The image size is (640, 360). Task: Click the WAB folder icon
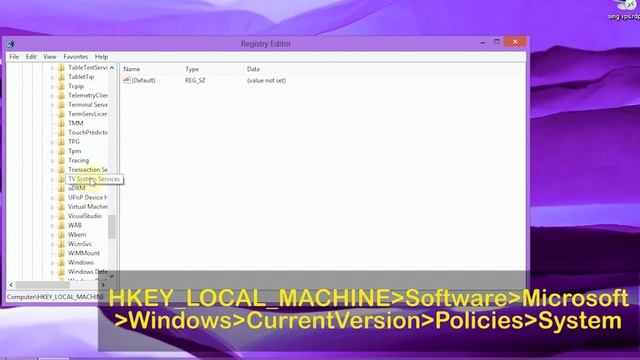[x=61, y=225]
